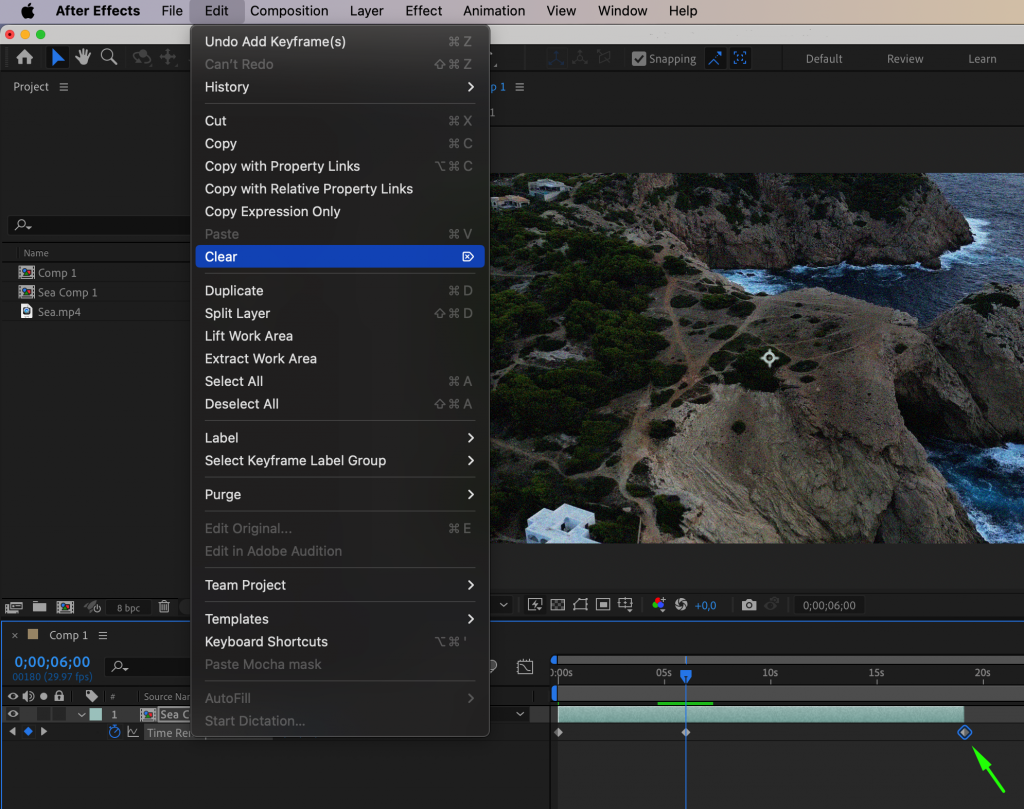This screenshot has width=1024, height=809.
Task: Hide the Sea Comp 1 layer visibility eye
Action: tap(14, 714)
